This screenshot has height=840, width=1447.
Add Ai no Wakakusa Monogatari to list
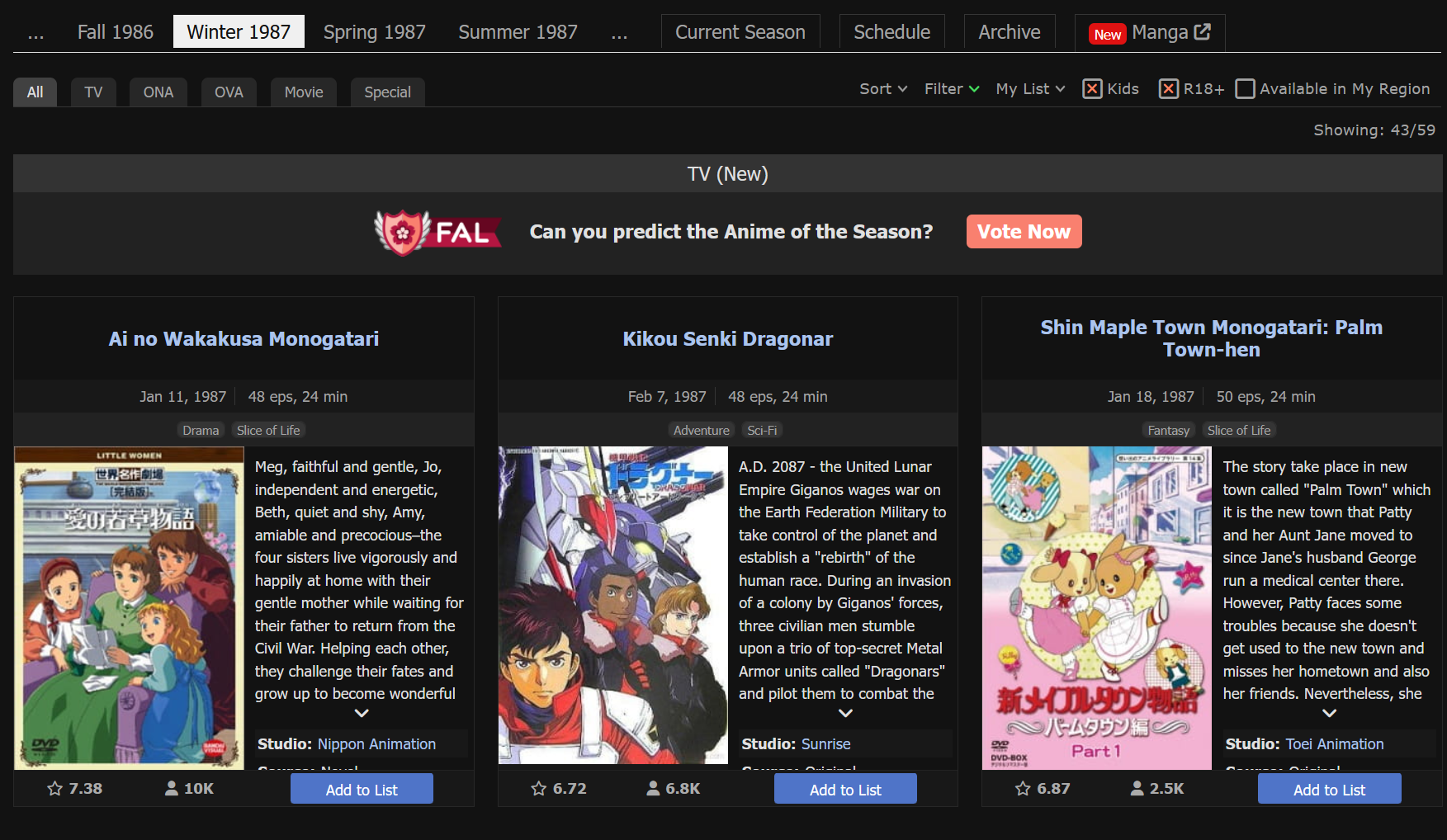coord(362,789)
